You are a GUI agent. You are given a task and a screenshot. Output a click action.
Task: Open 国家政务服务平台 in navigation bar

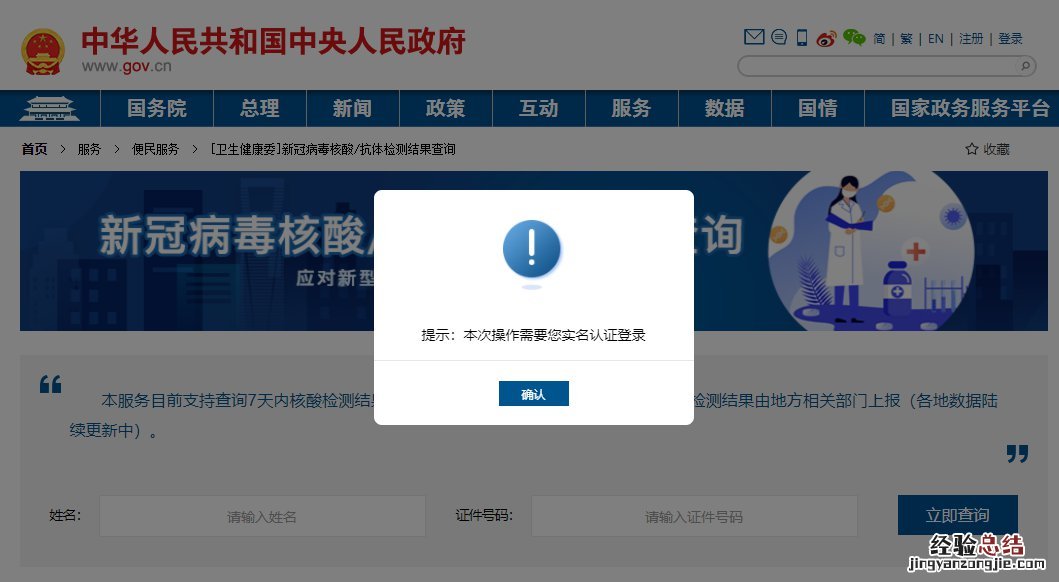970,109
